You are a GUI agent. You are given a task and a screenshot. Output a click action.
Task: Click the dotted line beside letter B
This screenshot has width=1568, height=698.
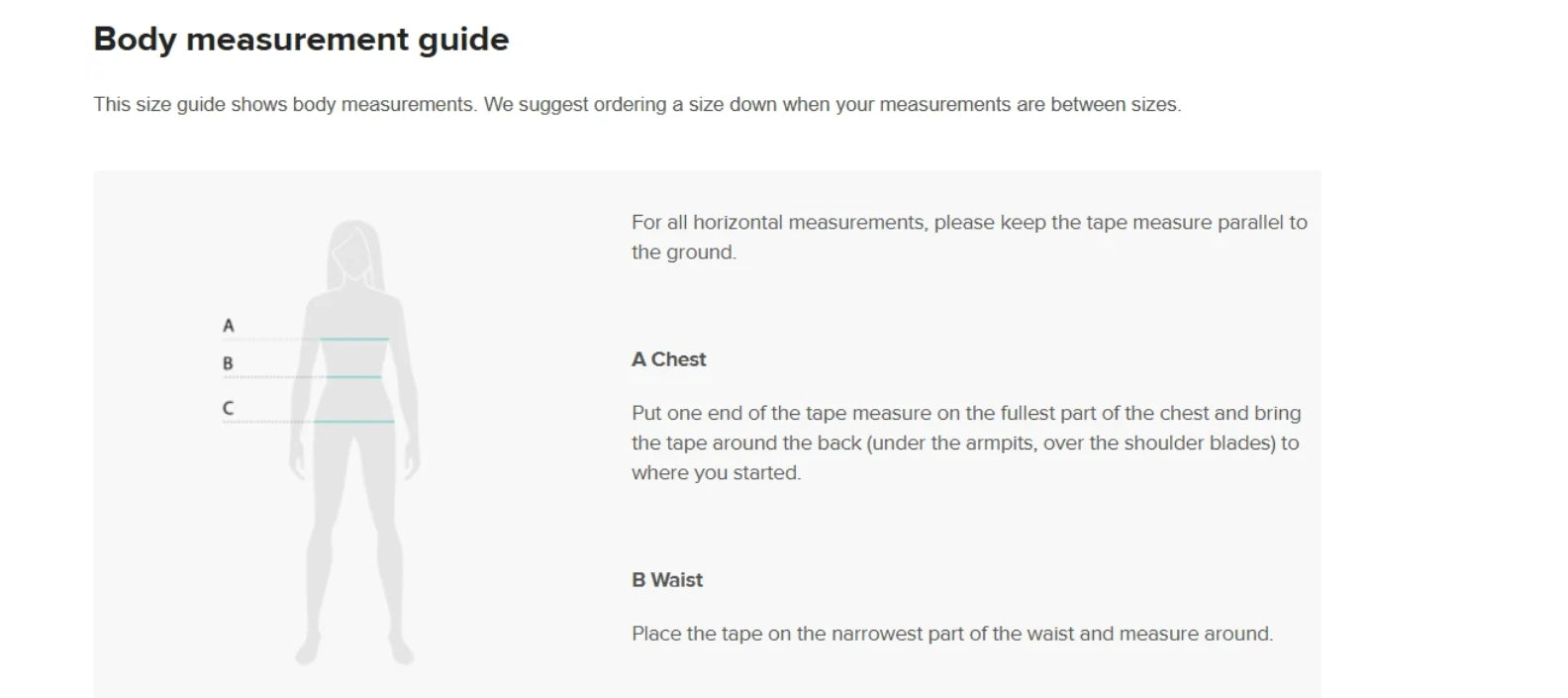click(274, 377)
